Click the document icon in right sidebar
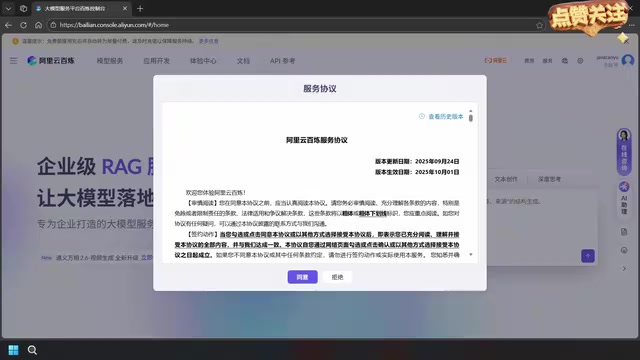Screen dimensions: 640x360 point(624,232)
